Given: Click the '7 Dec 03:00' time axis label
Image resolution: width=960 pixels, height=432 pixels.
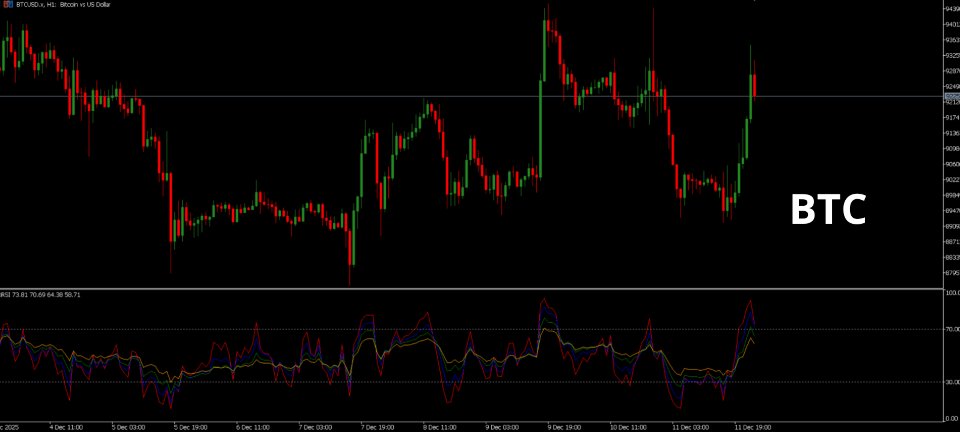Looking at the screenshot, I should pyautogui.click(x=315, y=426).
